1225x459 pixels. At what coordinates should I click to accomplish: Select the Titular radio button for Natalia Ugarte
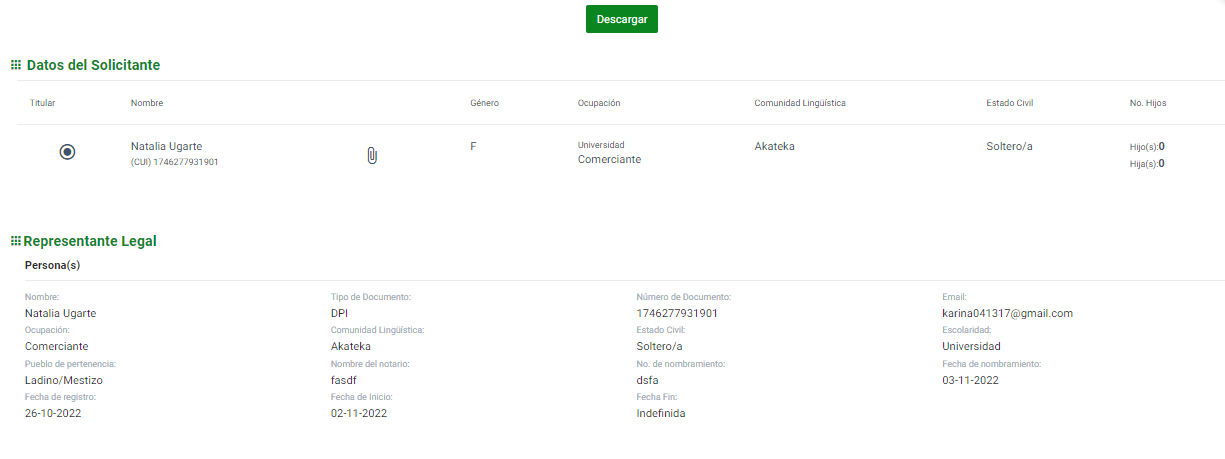(67, 152)
